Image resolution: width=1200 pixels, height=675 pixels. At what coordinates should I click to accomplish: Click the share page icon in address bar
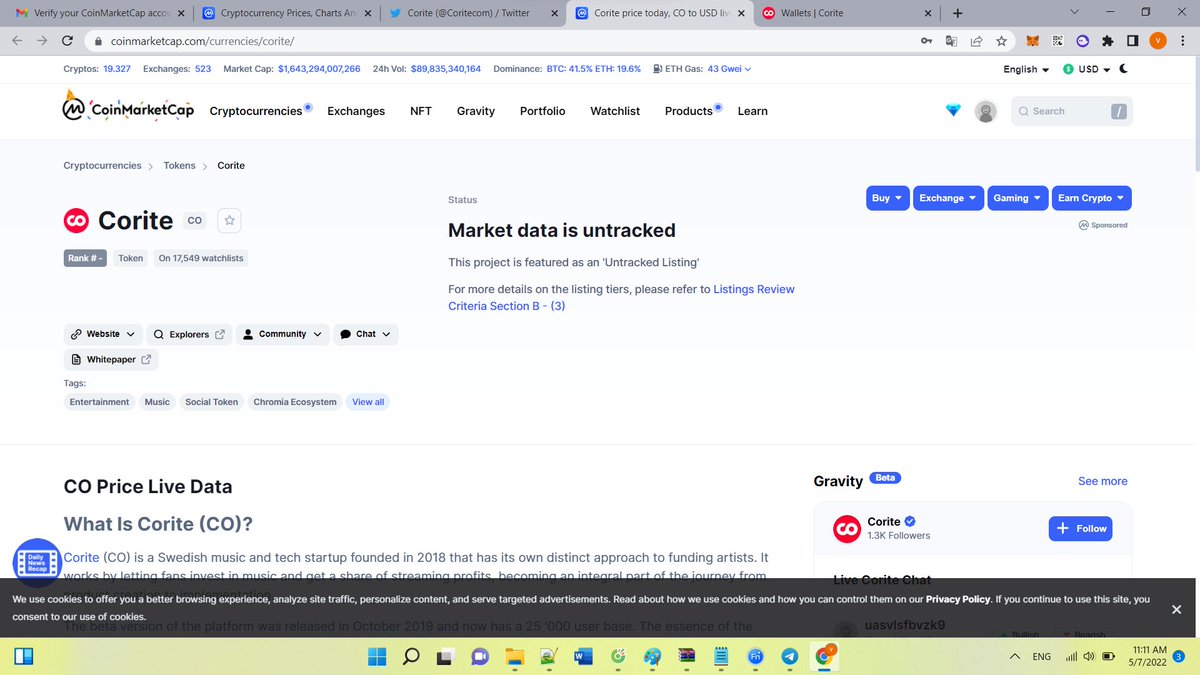tap(976, 41)
